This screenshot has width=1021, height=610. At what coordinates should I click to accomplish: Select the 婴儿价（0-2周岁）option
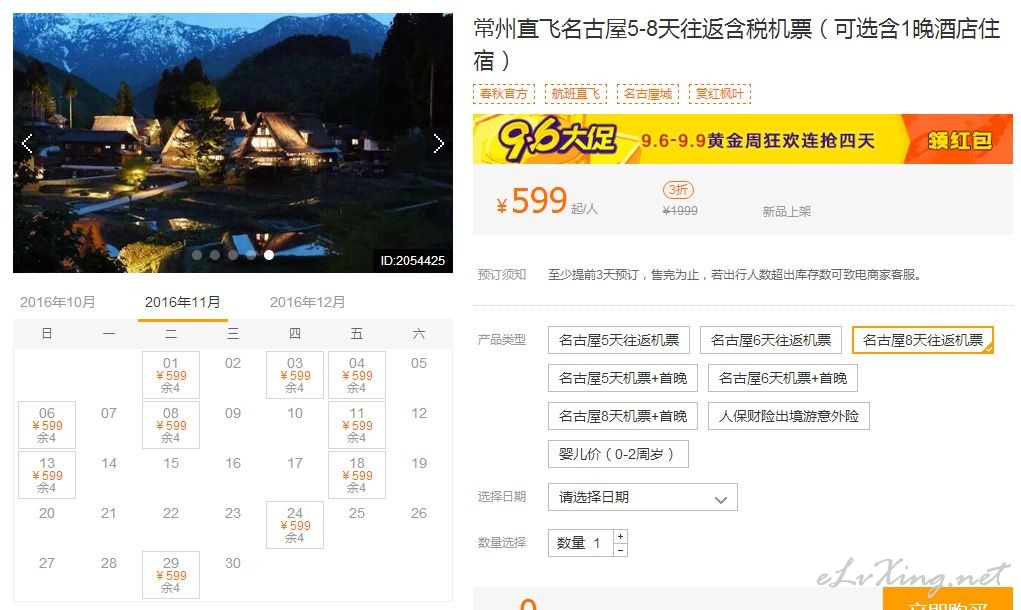tap(618, 454)
